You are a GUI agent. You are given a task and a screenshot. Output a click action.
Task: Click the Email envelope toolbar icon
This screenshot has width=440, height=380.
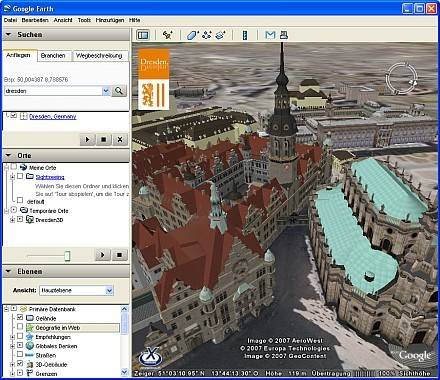click(270, 35)
